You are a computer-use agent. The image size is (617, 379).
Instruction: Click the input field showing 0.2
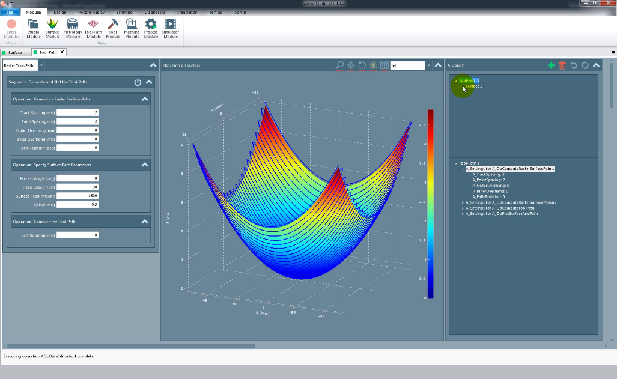[78, 204]
